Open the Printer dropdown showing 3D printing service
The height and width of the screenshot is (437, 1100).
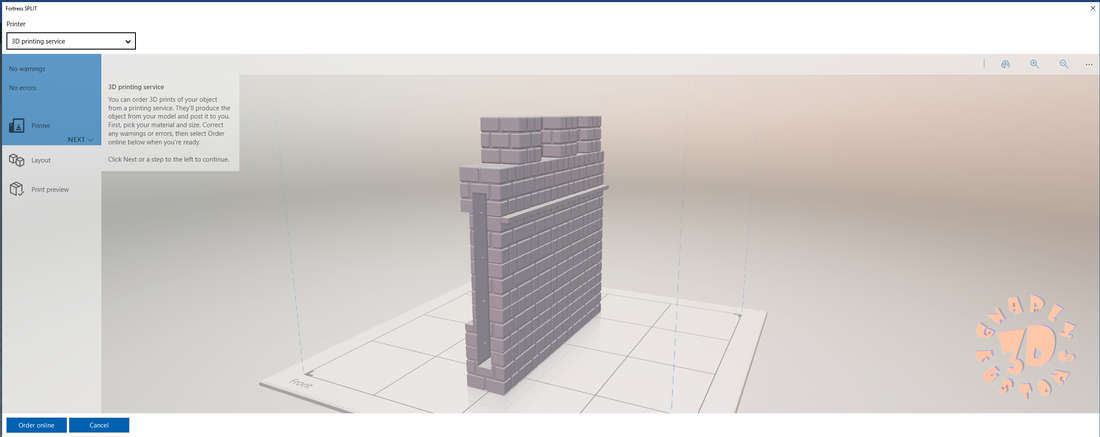coord(71,41)
